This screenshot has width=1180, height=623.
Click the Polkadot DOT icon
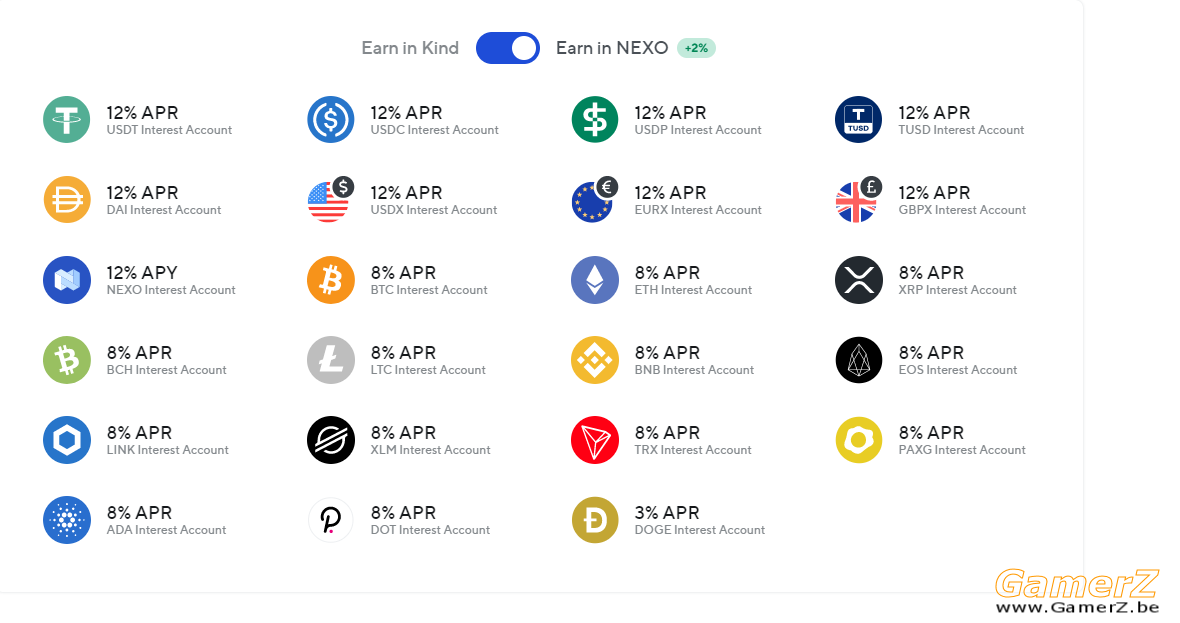pos(331,520)
